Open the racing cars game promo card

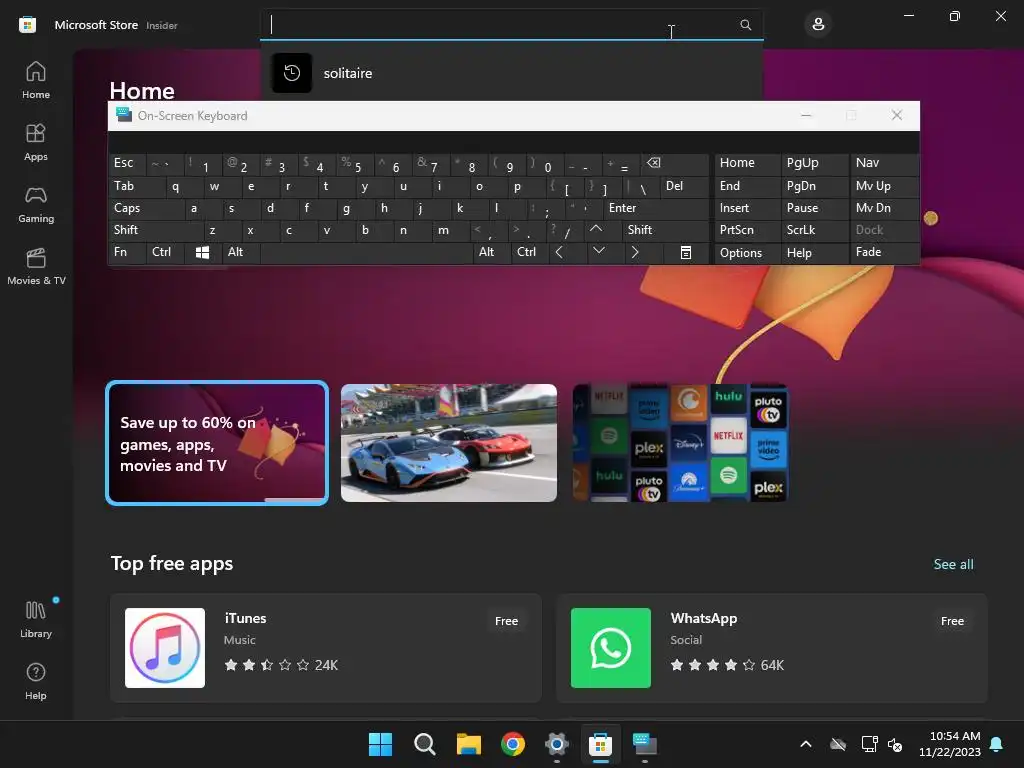coord(449,443)
